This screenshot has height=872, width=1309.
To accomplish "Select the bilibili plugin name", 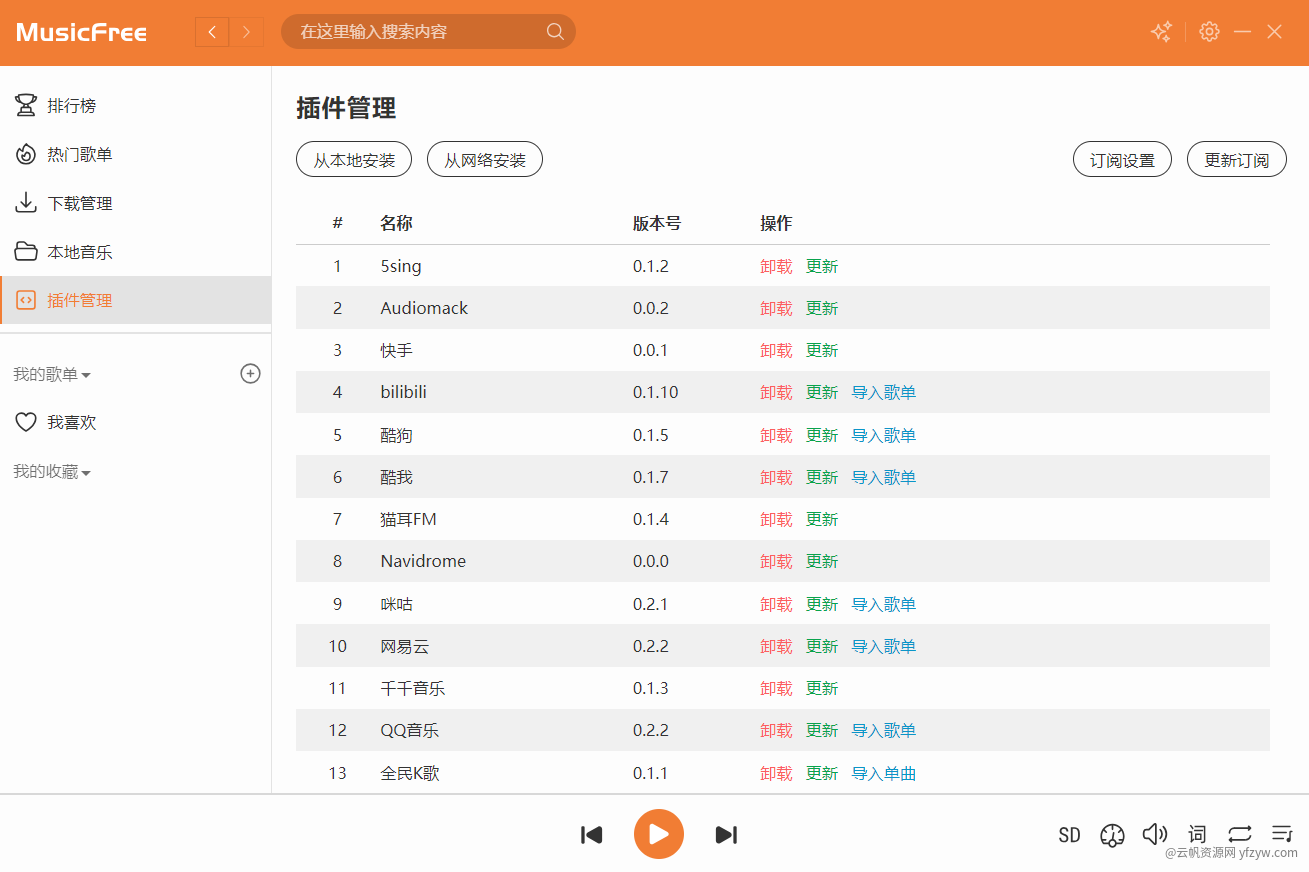I will coord(404,392).
